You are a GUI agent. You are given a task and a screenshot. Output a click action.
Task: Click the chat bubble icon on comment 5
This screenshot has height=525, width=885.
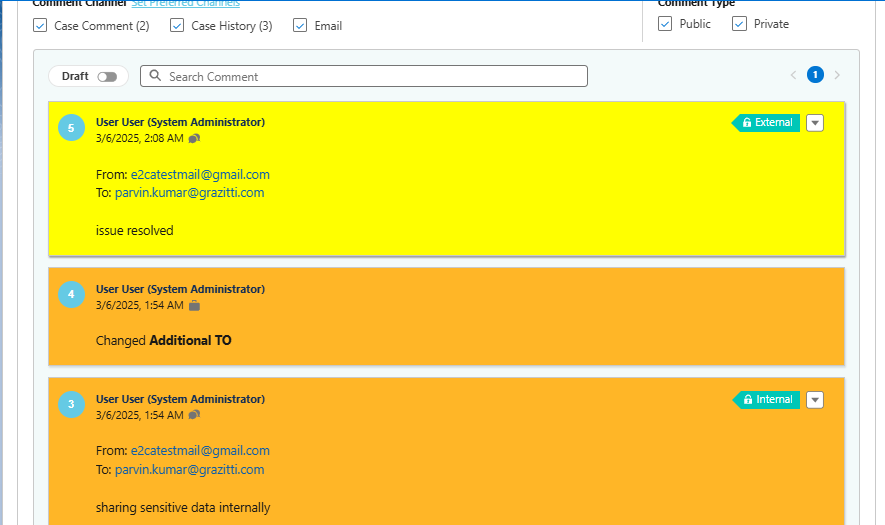point(194,138)
